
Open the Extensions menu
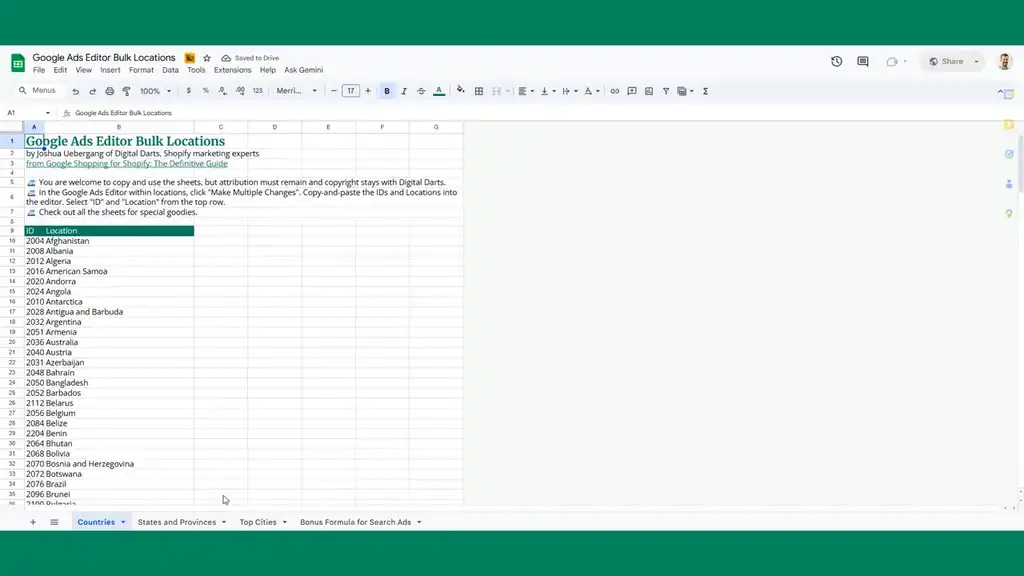232,70
